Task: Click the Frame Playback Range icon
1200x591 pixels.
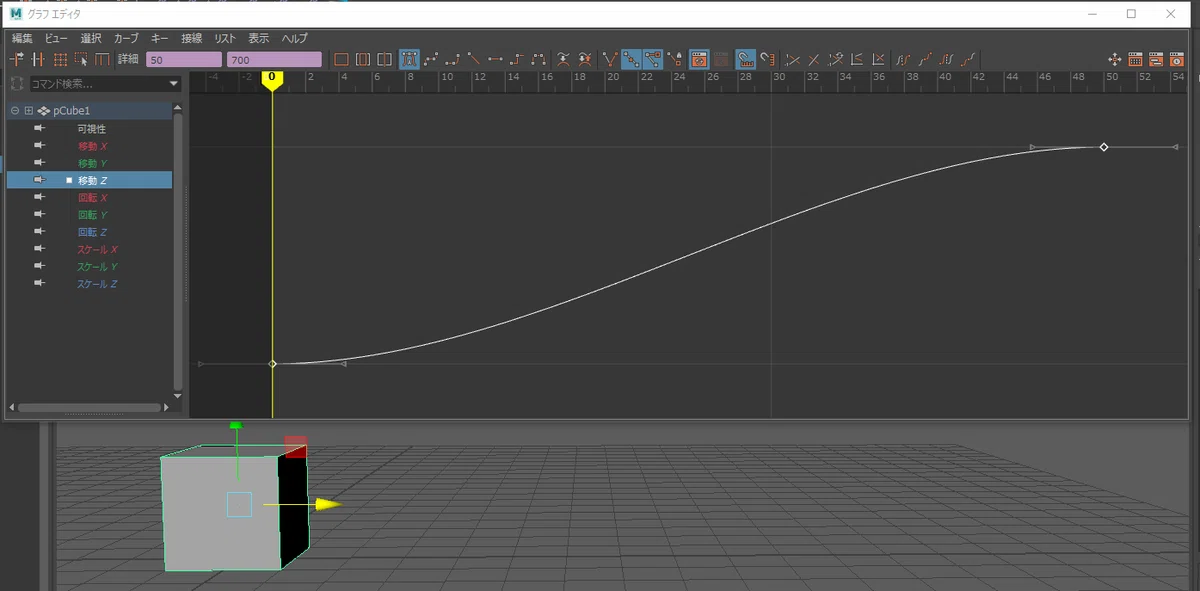Action: 363,59
